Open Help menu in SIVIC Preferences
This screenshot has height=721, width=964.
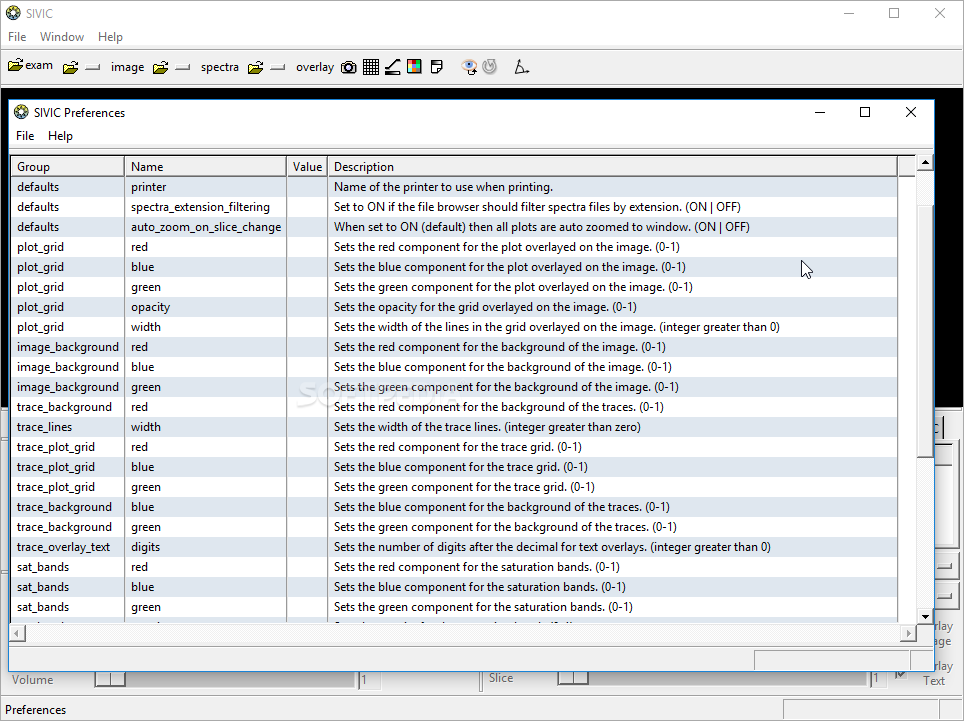tap(60, 136)
